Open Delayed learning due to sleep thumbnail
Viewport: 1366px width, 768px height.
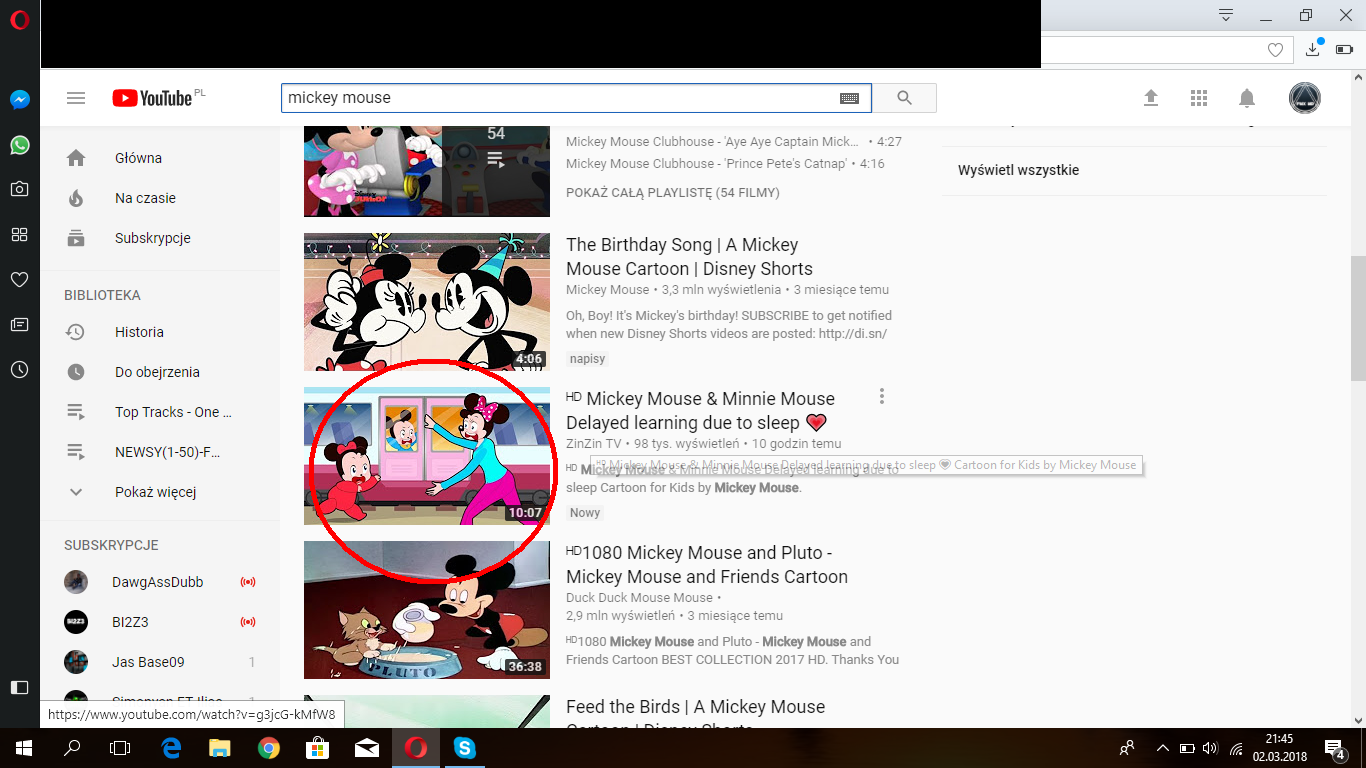427,456
